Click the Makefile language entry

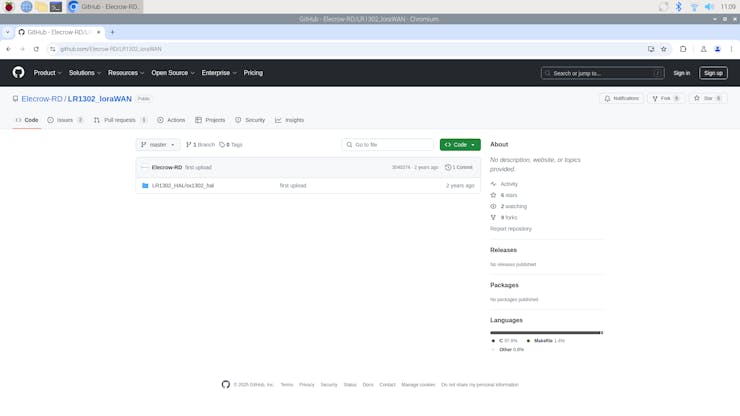[x=546, y=340]
